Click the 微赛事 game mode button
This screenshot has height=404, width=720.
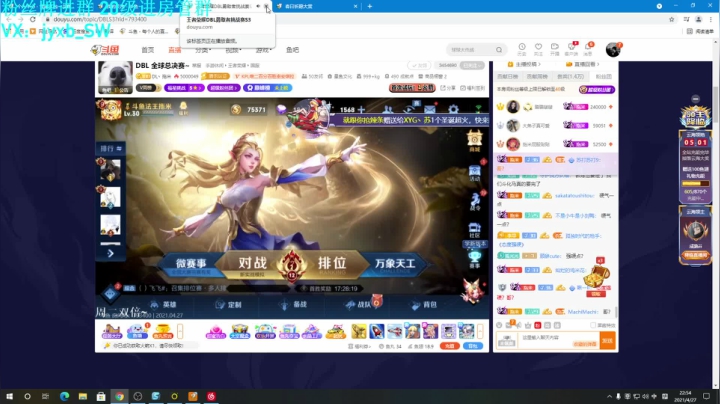click(x=191, y=265)
